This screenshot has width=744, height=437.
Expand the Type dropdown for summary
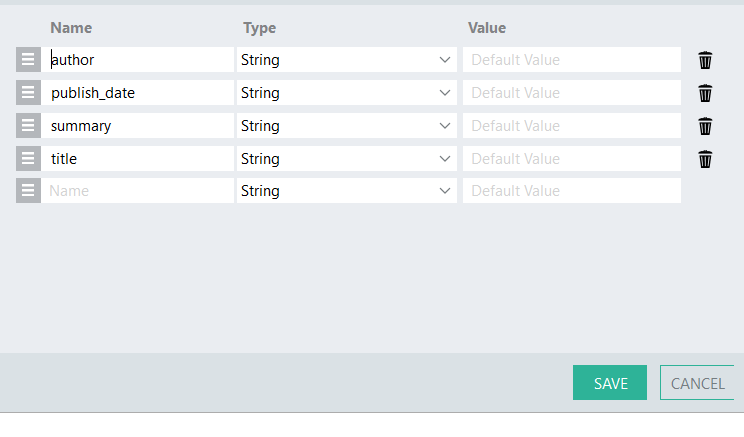tap(347, 125)
